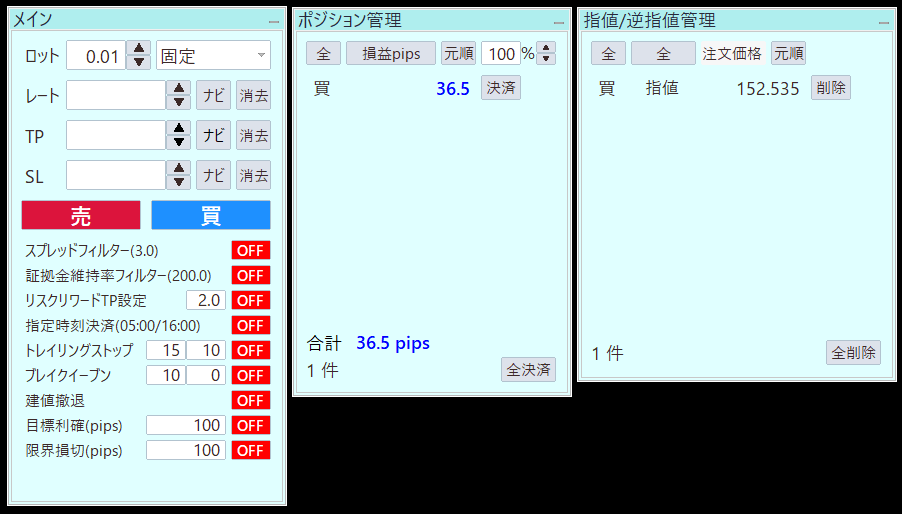Collapse the 指値/逆指値管理 panel
The height and width of the screenshot is (514, 902).
(x=883, y=21)
